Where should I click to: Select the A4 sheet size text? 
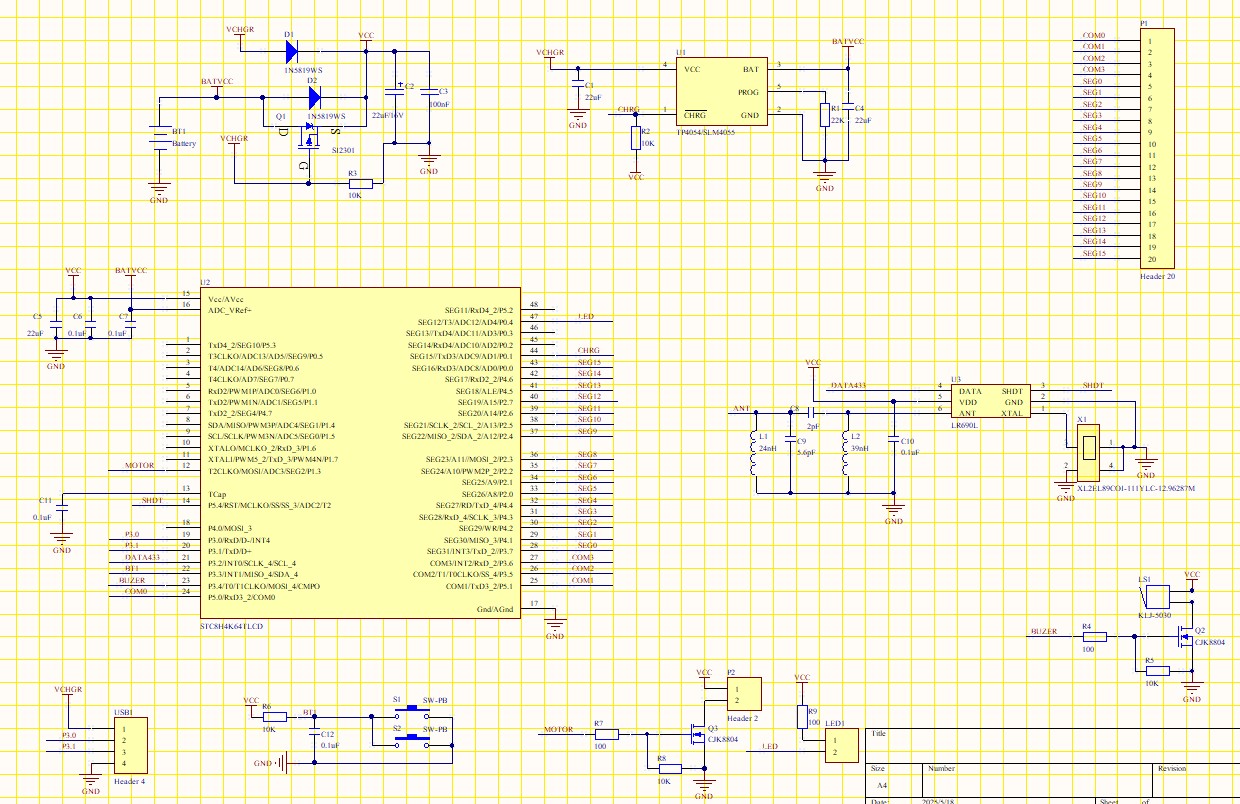pyautogui.click(x=880, y=786)
